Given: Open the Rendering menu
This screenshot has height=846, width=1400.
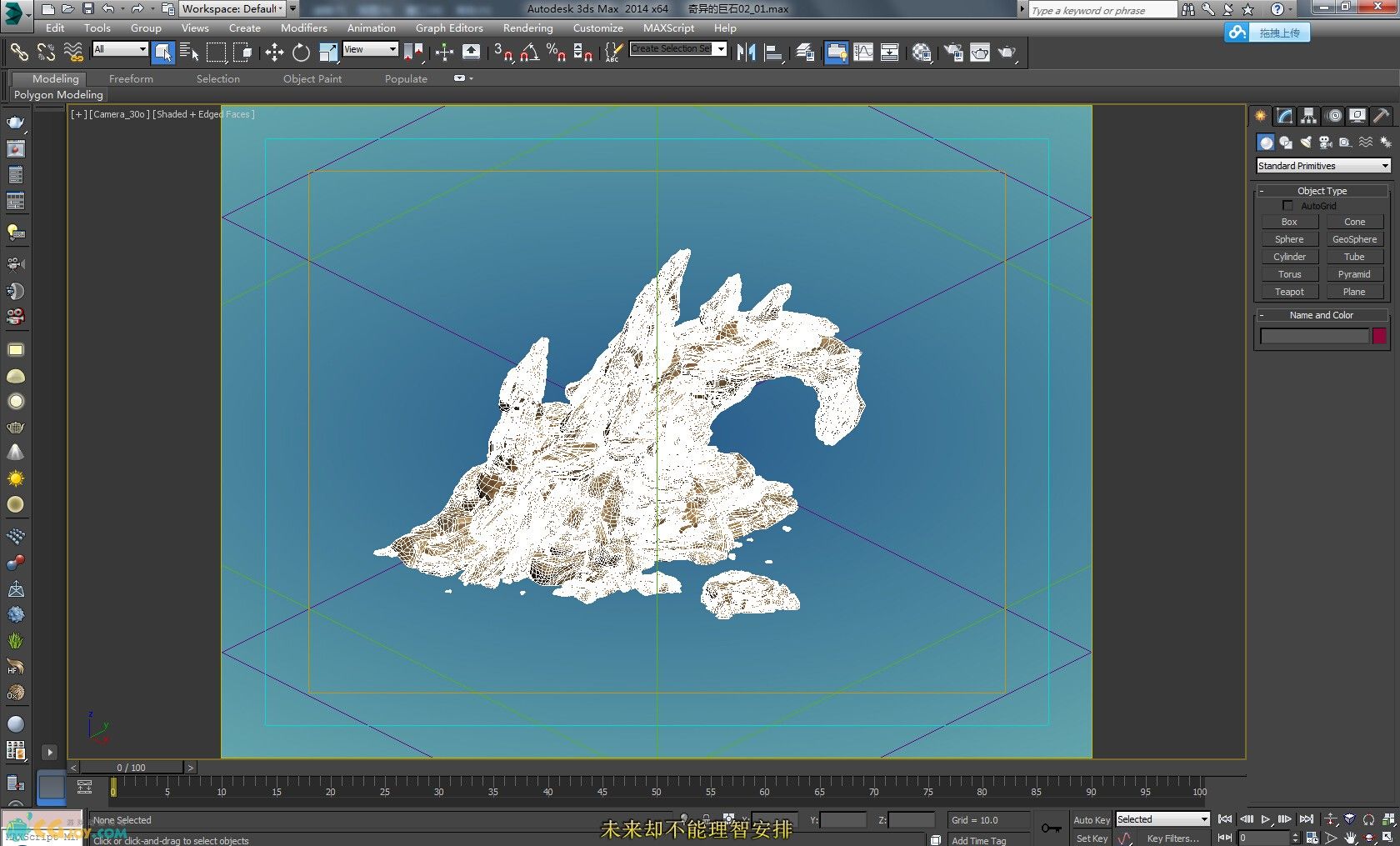Looking at the screenshot, I should click(527, 28).
